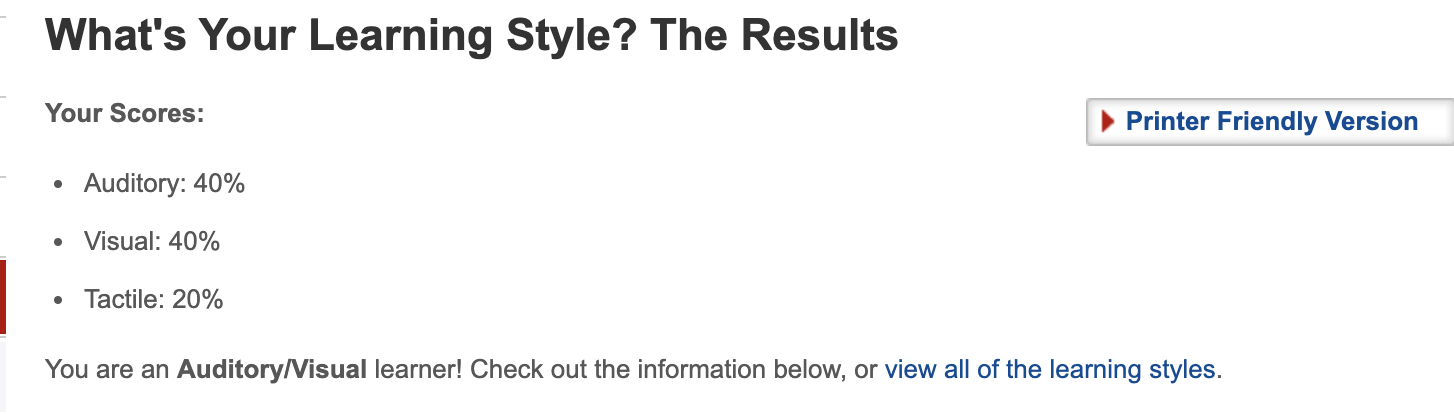Click the 'Check out the information below' text
Screen dimensions: 1454x414
654,370
